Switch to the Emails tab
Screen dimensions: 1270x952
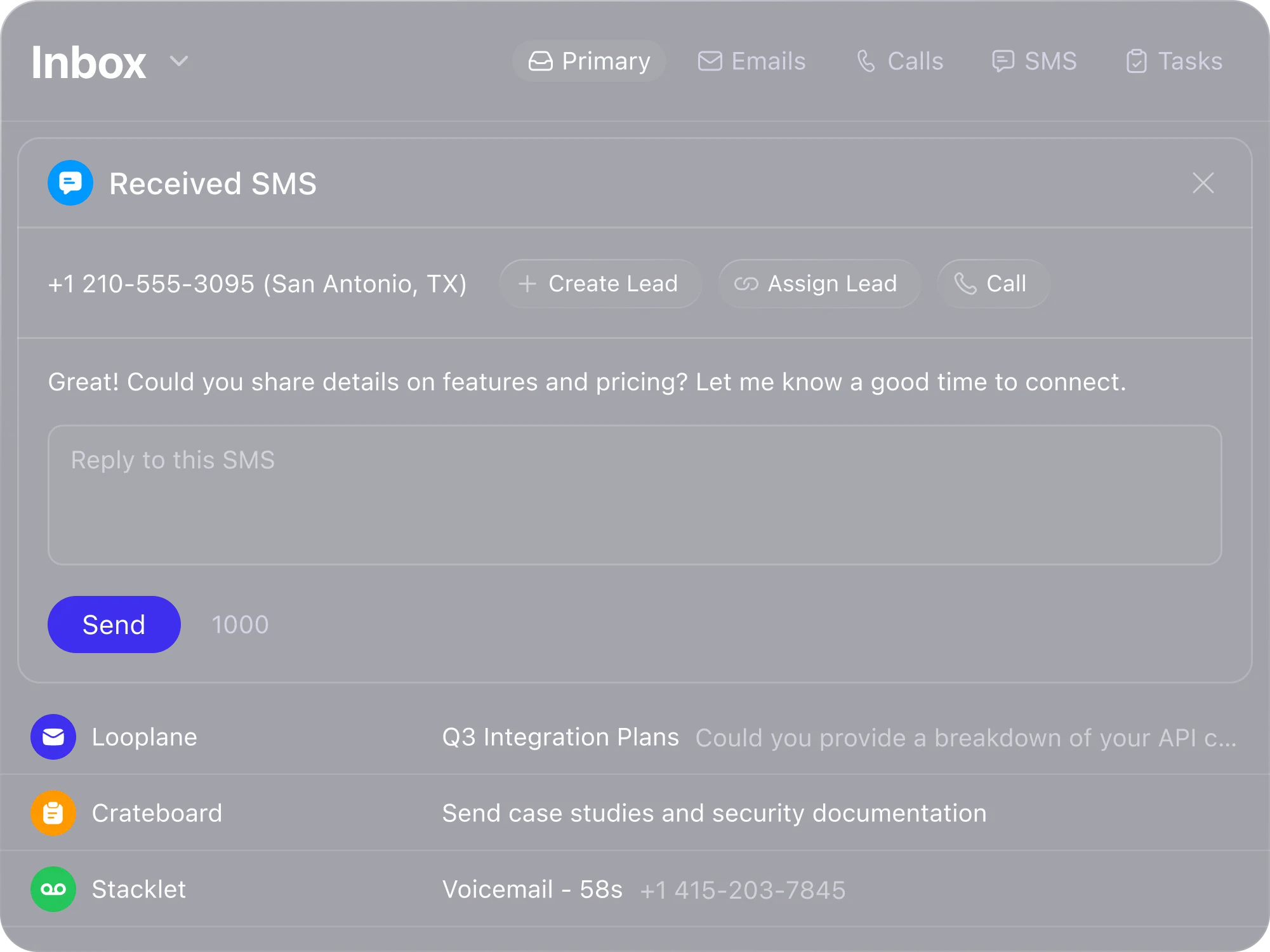click(x=751, y=62)
